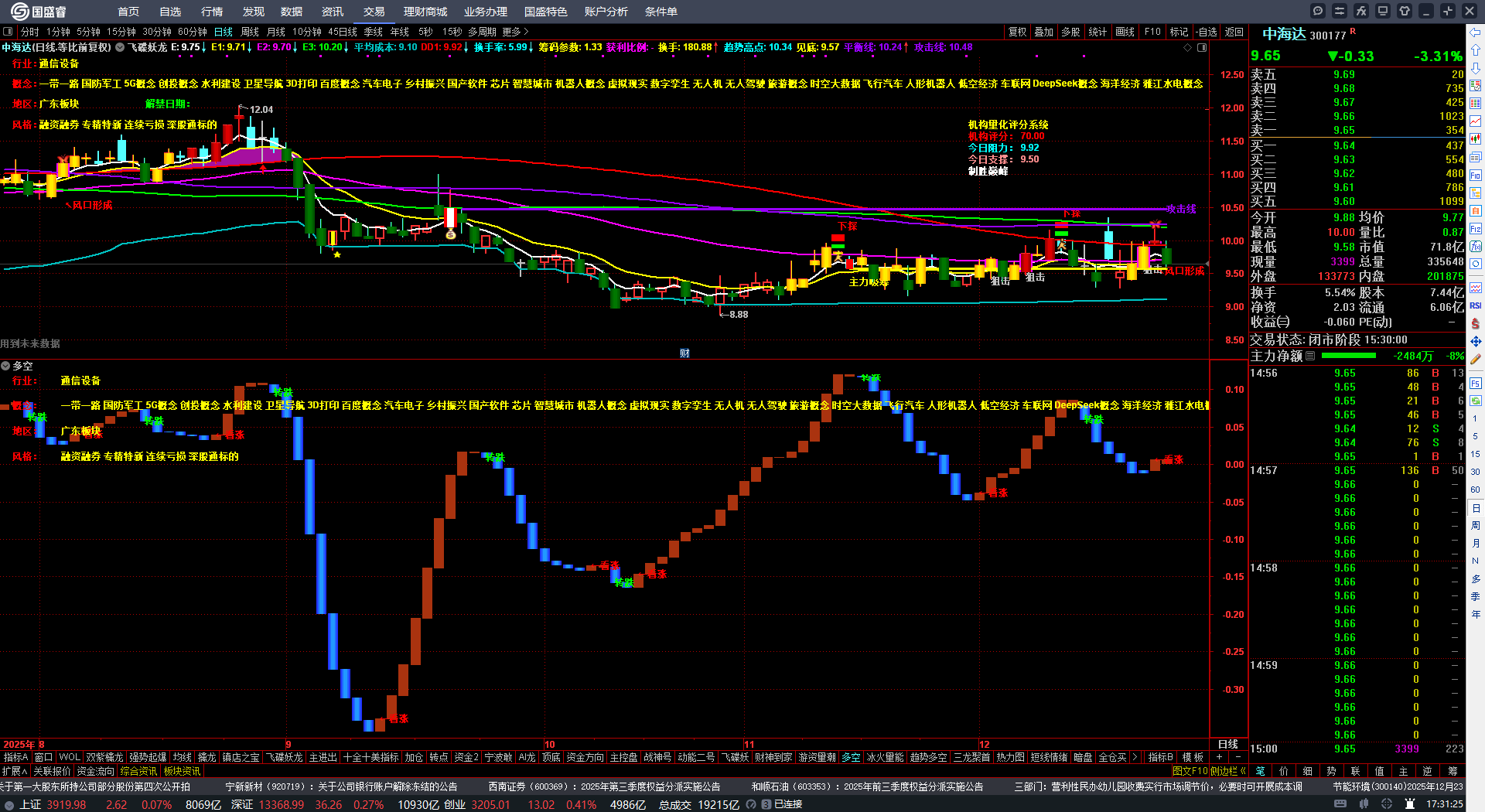The width and height of the screenshot is (1485, 812).
Task: Toggle the 画线 drawing tools button
Action: pyautogui.click(x=1125, y=32)
